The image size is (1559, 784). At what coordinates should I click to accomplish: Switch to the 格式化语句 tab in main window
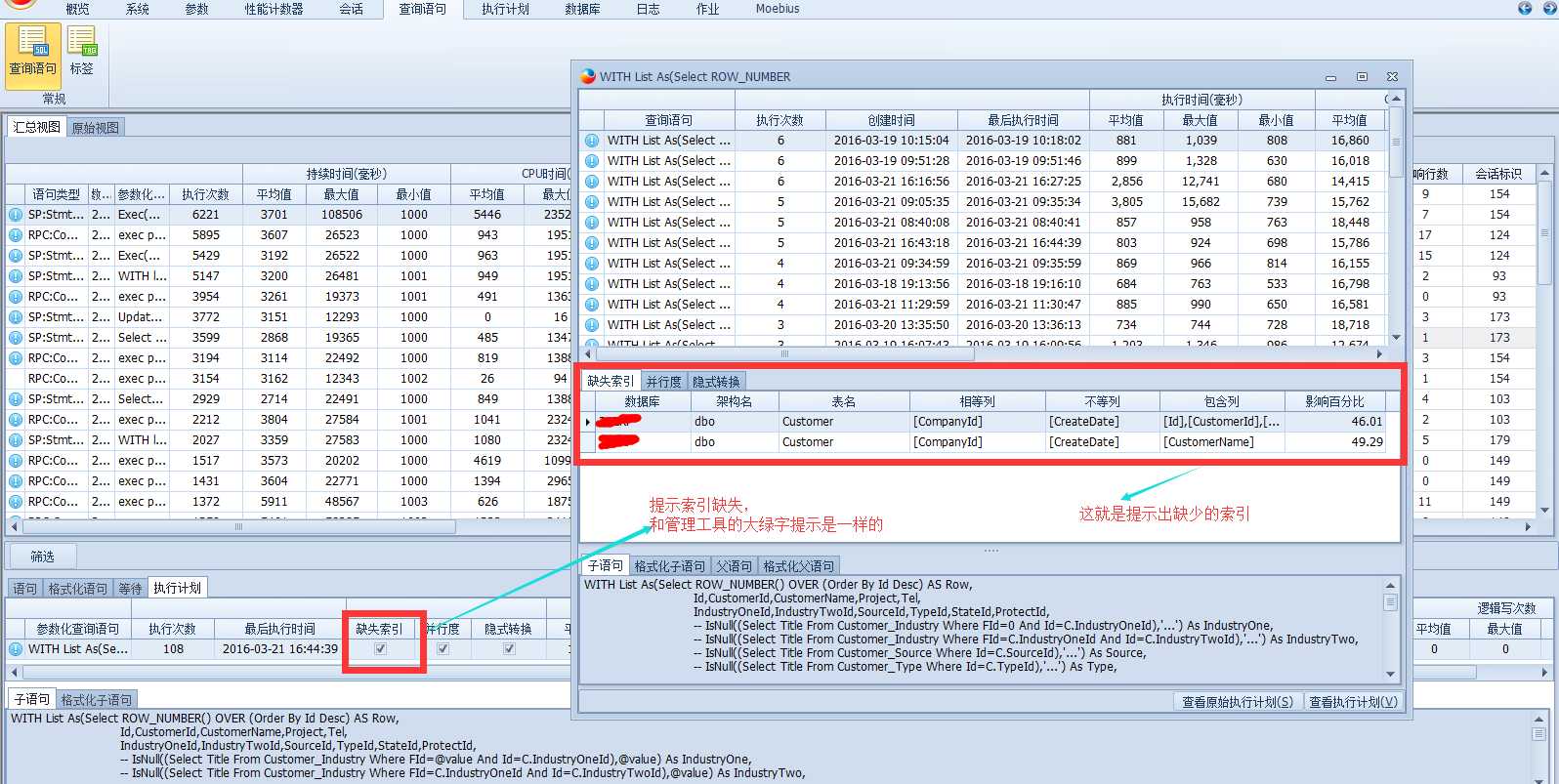78,589
